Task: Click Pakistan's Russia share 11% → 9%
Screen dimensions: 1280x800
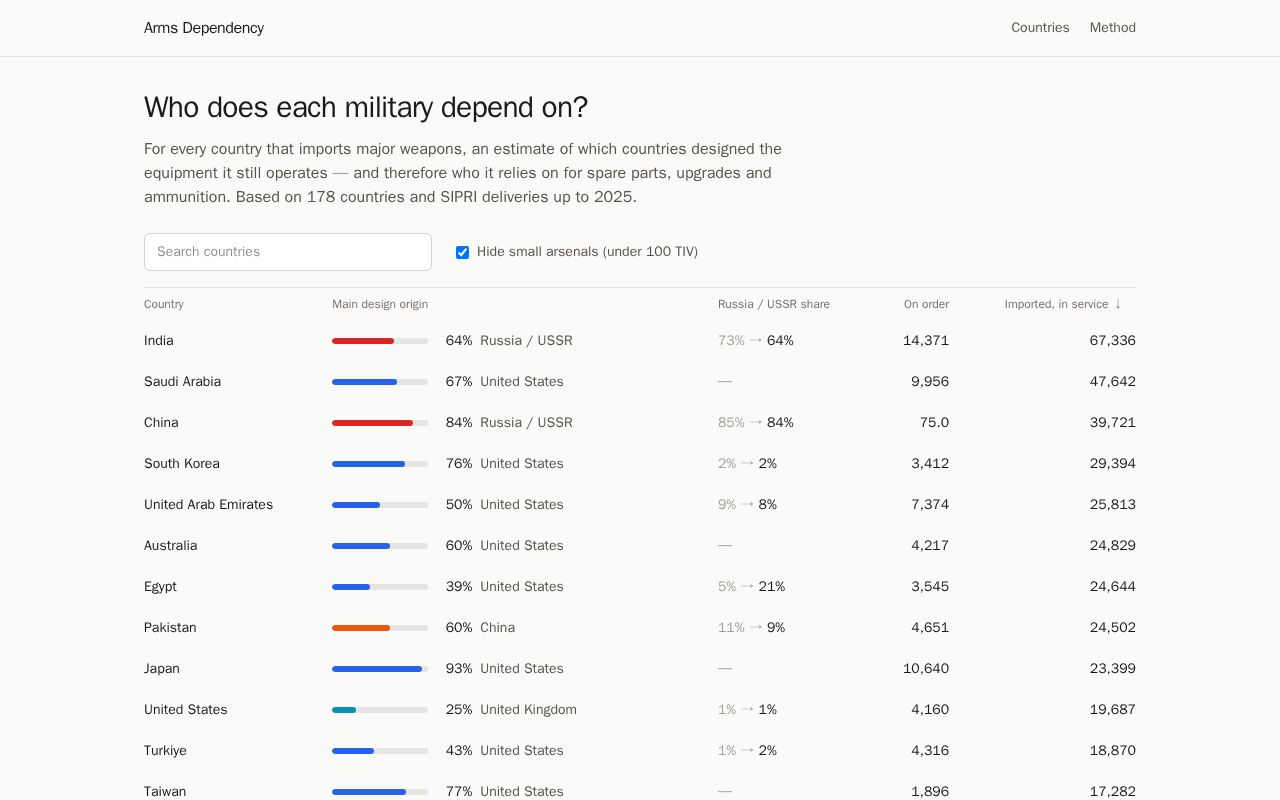Action: pyautogui.click(x=751, y=628)
